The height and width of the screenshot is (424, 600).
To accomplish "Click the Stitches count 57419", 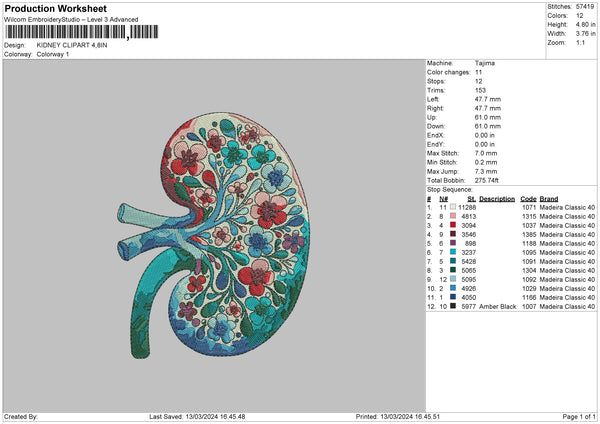I will point(585,7).
